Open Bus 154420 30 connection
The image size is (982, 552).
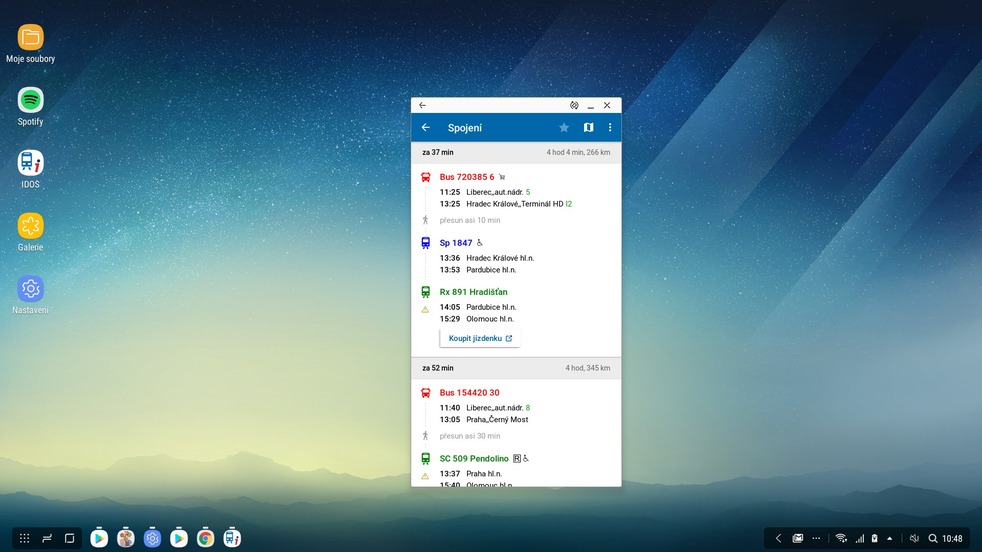[x=469, y=393]
